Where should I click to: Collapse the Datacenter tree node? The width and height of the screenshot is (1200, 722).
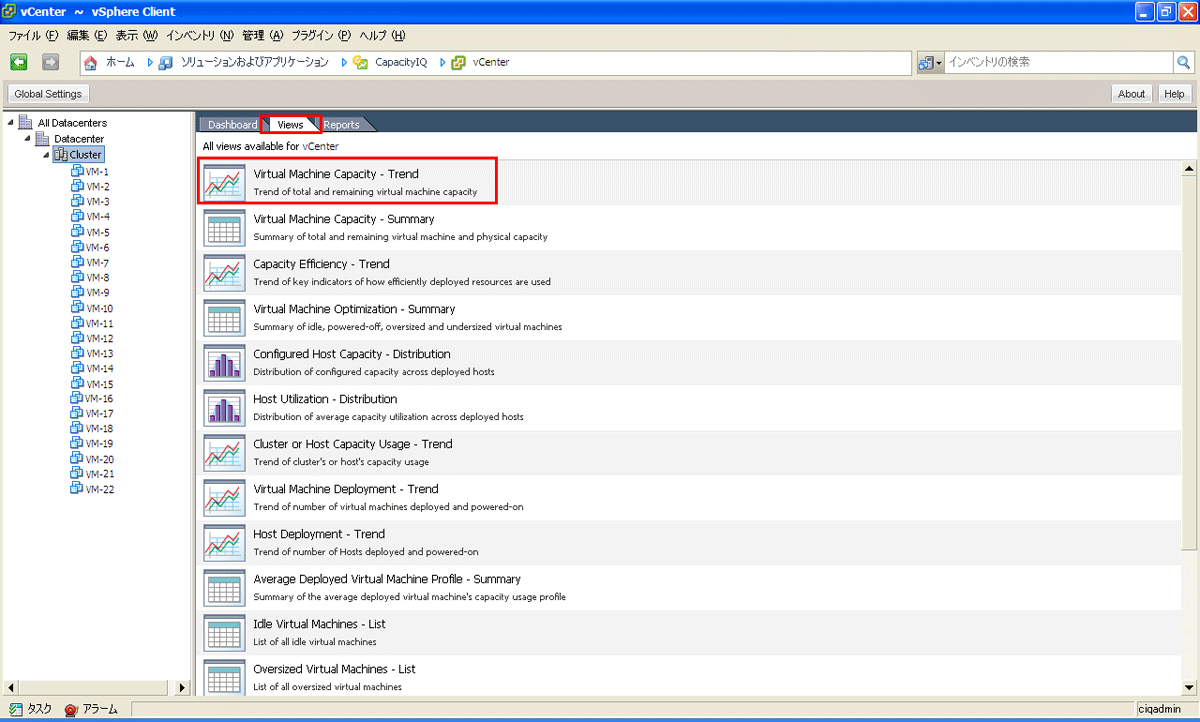point(28,139)
